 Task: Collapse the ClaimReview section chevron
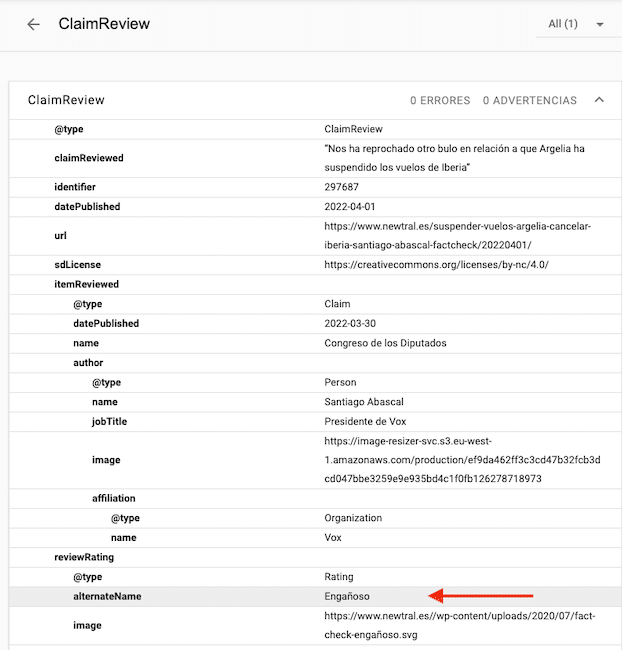599,100
